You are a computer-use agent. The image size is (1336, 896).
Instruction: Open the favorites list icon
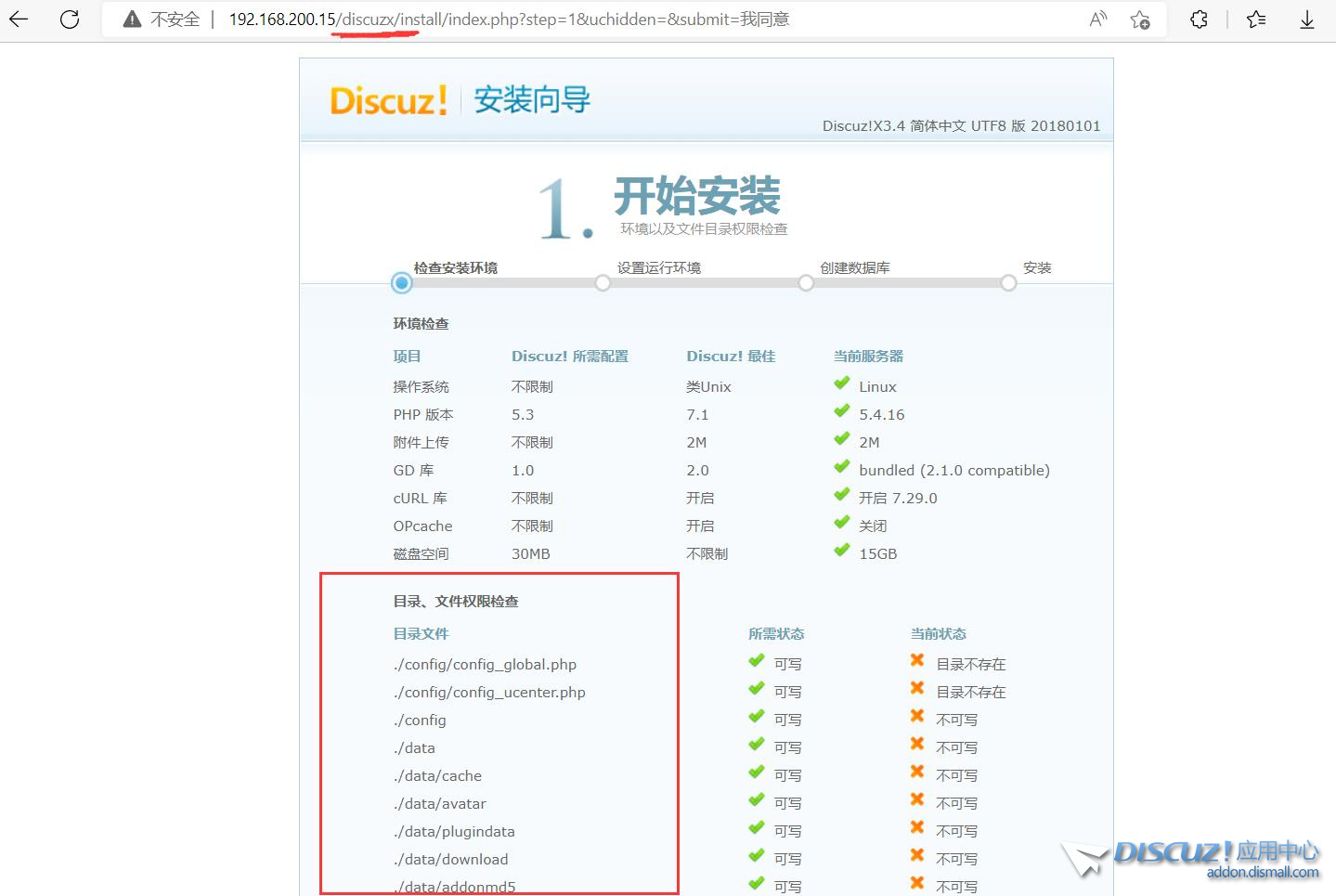click(1256, 19)
